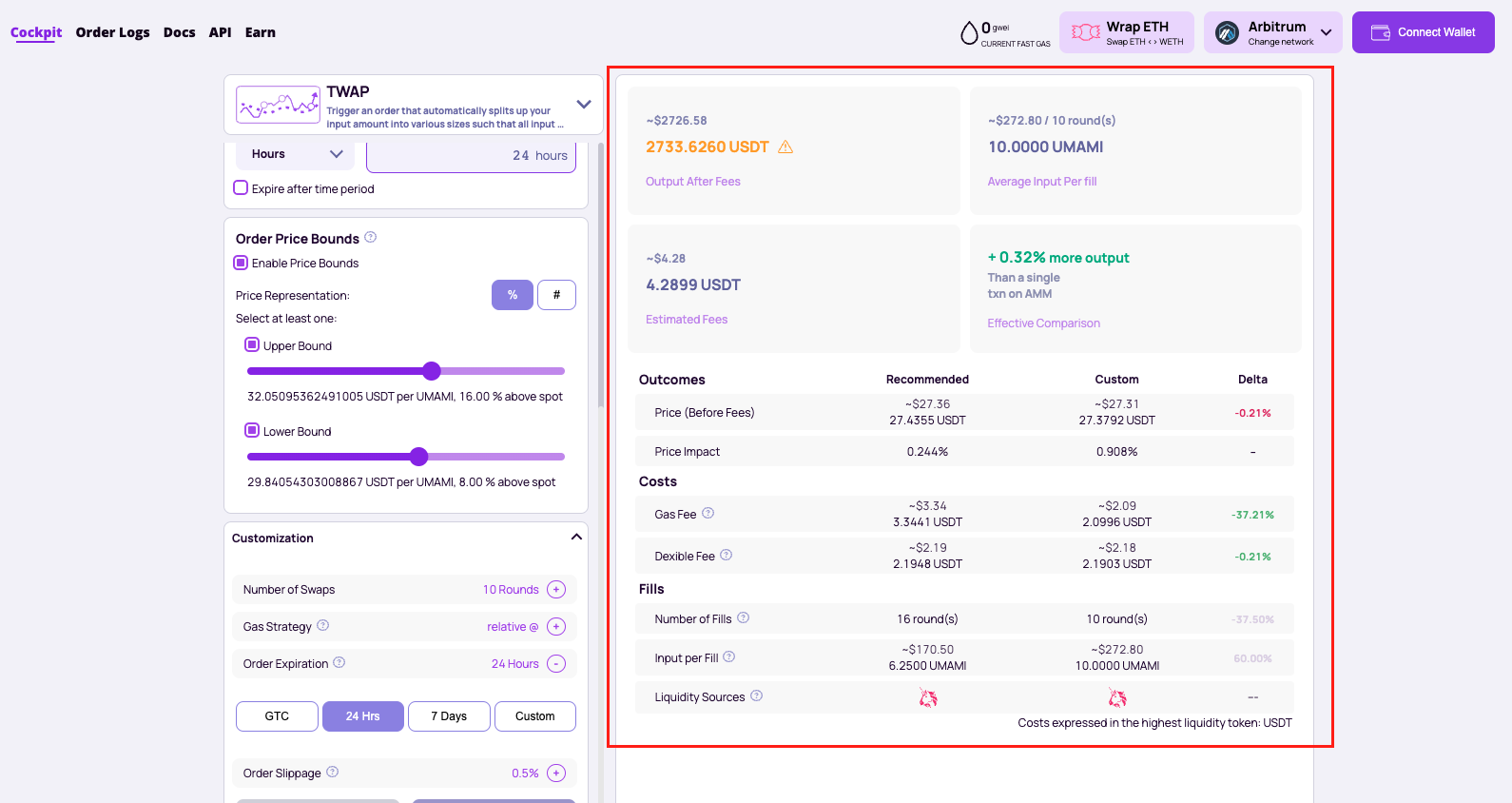Viewport: 1512px width, 803px height.
Task: Click the Custom liquidity source unicorn icon
Action: coord(1117,698)
